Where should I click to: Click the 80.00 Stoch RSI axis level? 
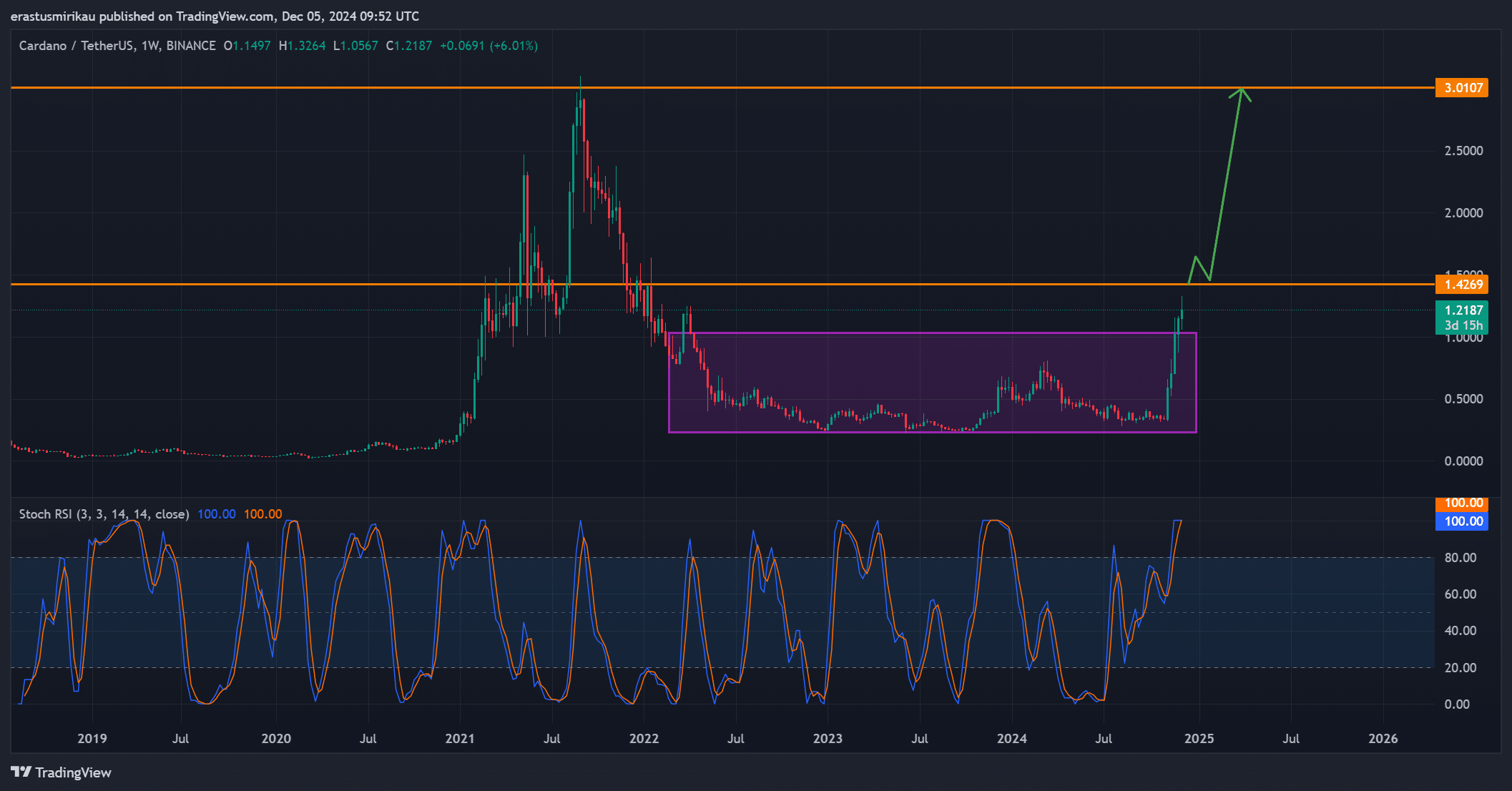tap(1460, 558)
